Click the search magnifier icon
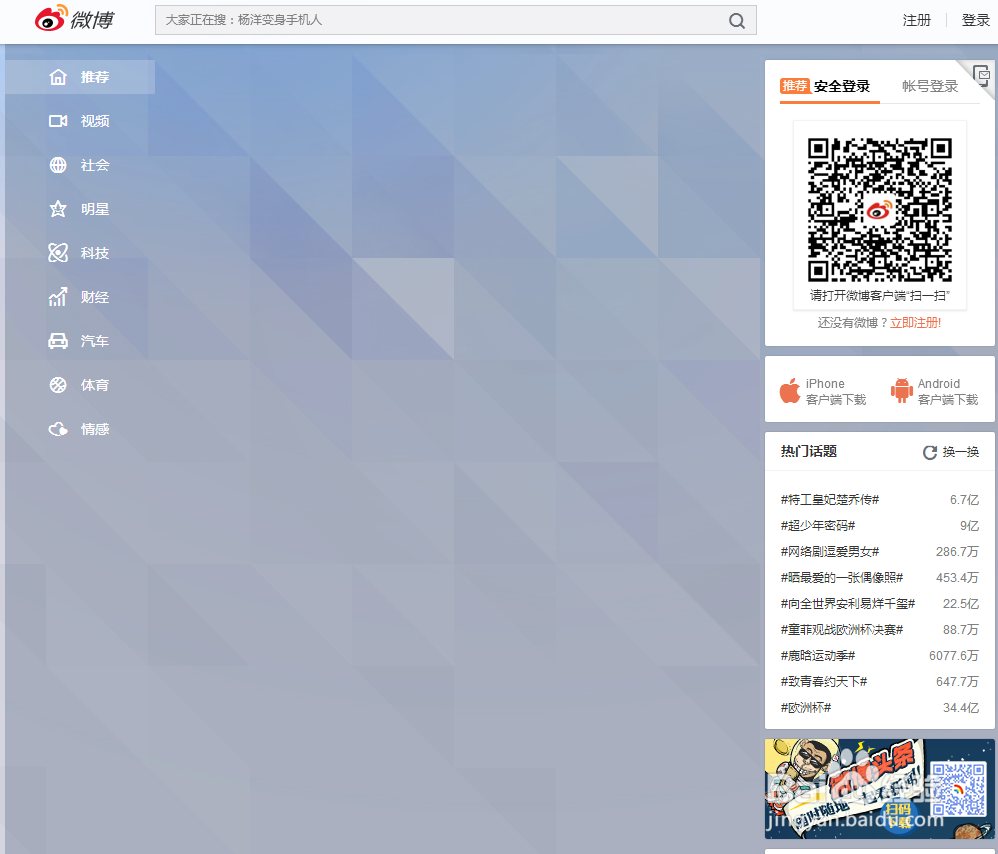This screenshot has height=854, width=998. pos(737,20)
